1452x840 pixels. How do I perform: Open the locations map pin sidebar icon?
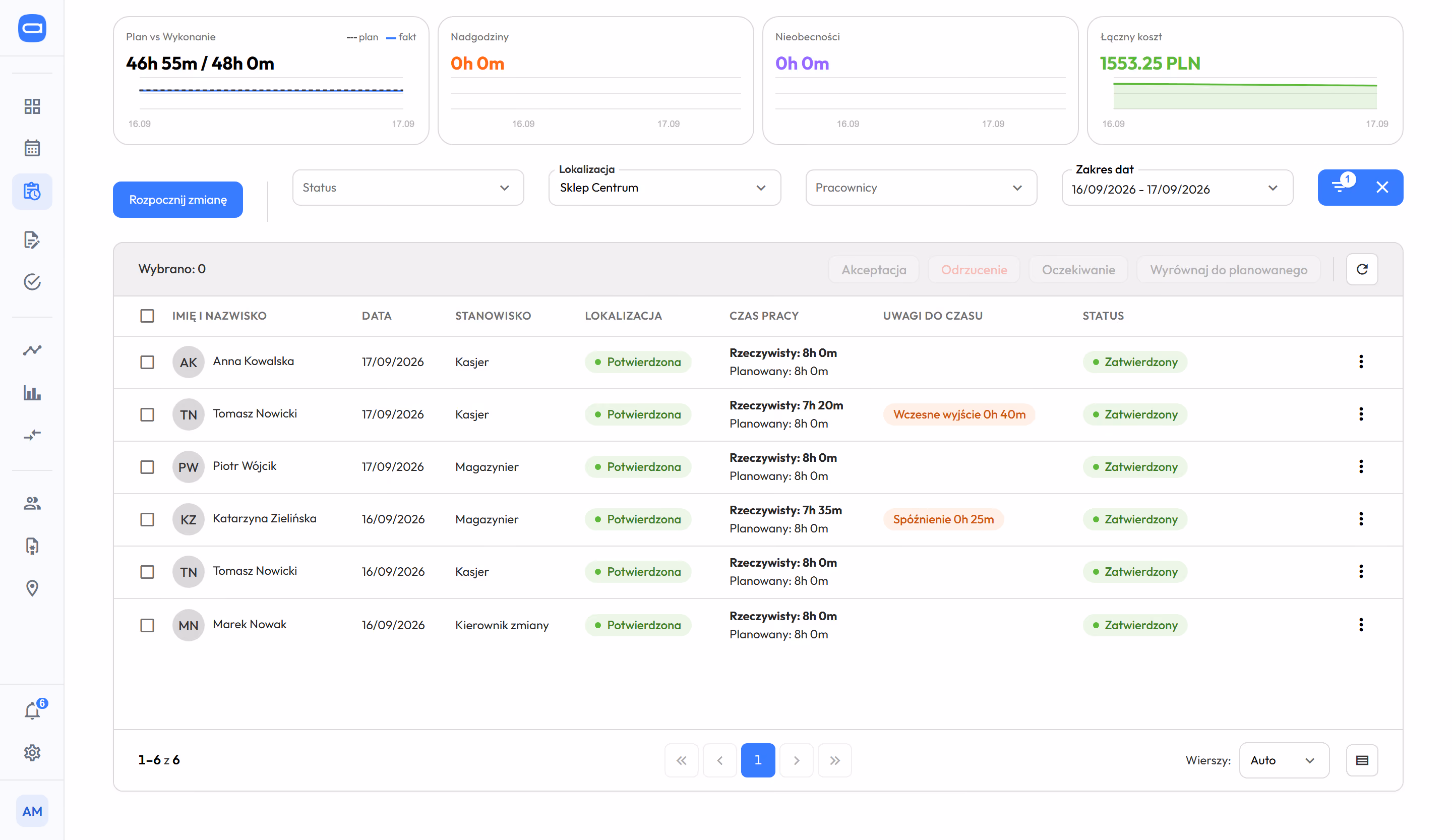32,588
